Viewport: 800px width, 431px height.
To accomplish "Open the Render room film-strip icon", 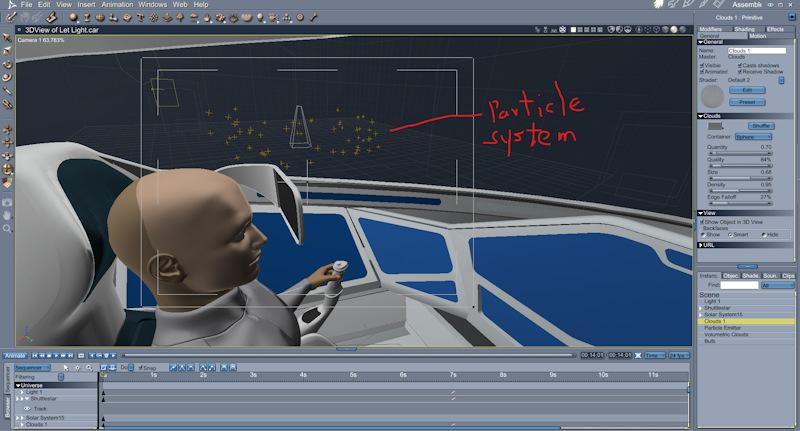I will click(x=718, y=4).
